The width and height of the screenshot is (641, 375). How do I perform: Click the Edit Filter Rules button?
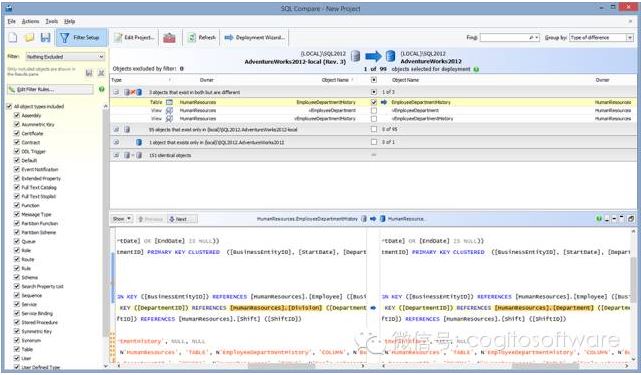point(50,89)
